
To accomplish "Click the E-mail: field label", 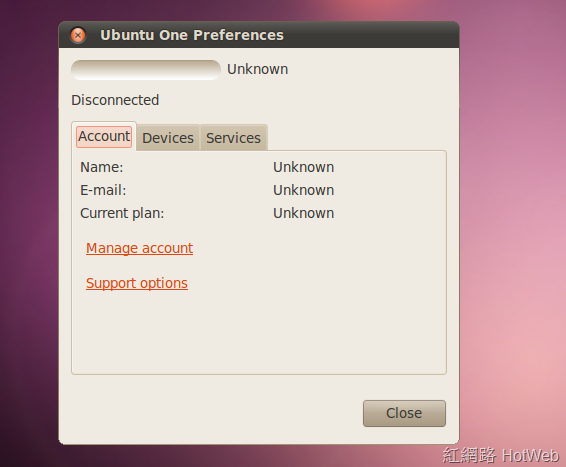I will point(103,190).
